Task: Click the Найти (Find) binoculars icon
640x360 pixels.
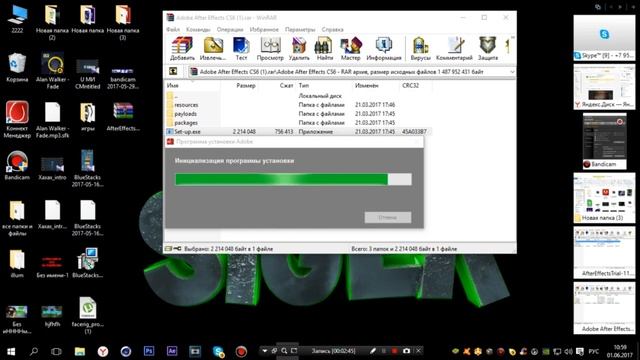Action: (x=324, y=49)
